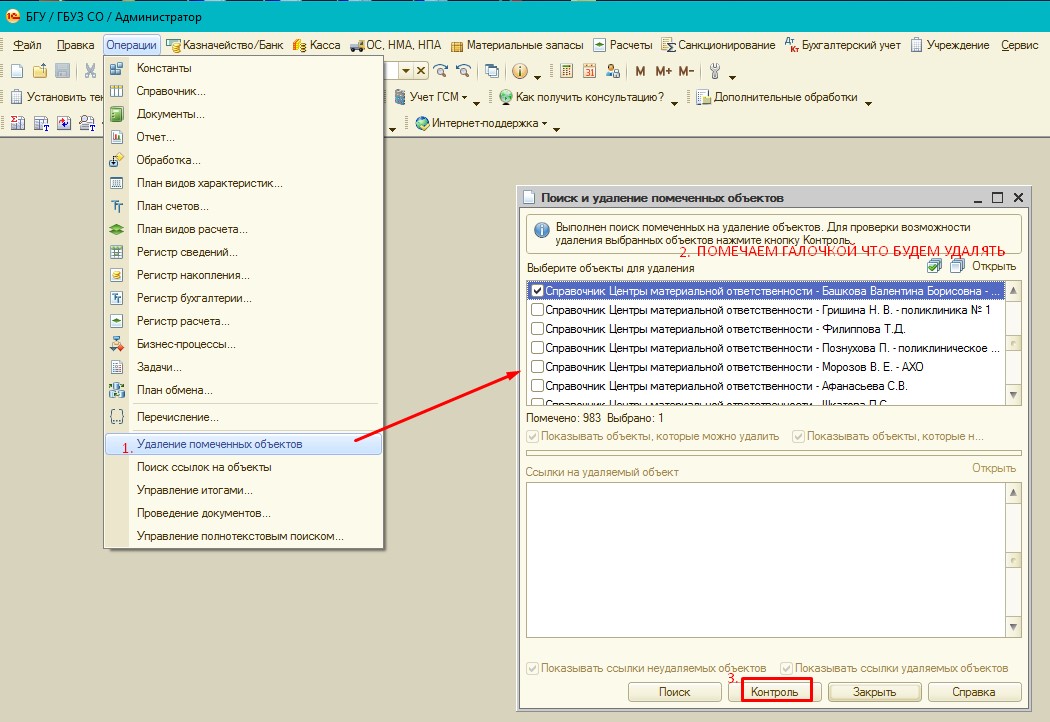Click the yellow Open folder toolbar icon

(39, 71)
